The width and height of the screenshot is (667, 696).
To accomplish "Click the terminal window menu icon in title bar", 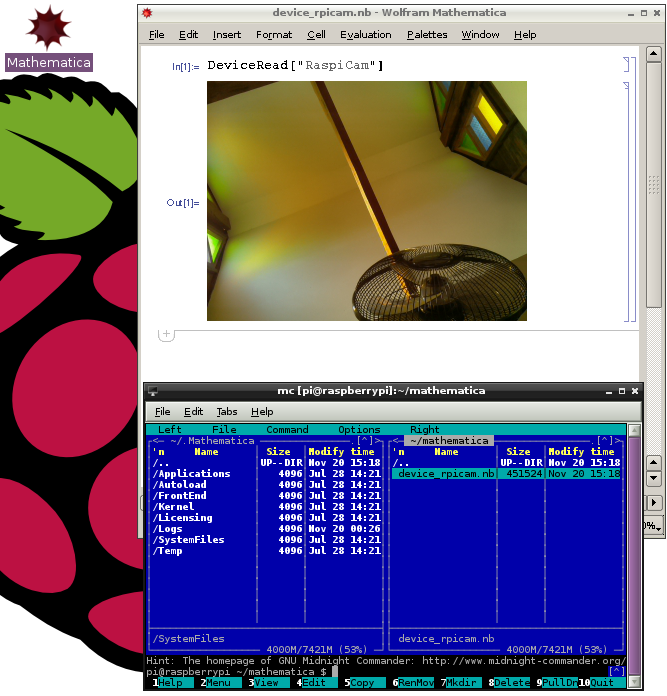I will tap(153, 391).
